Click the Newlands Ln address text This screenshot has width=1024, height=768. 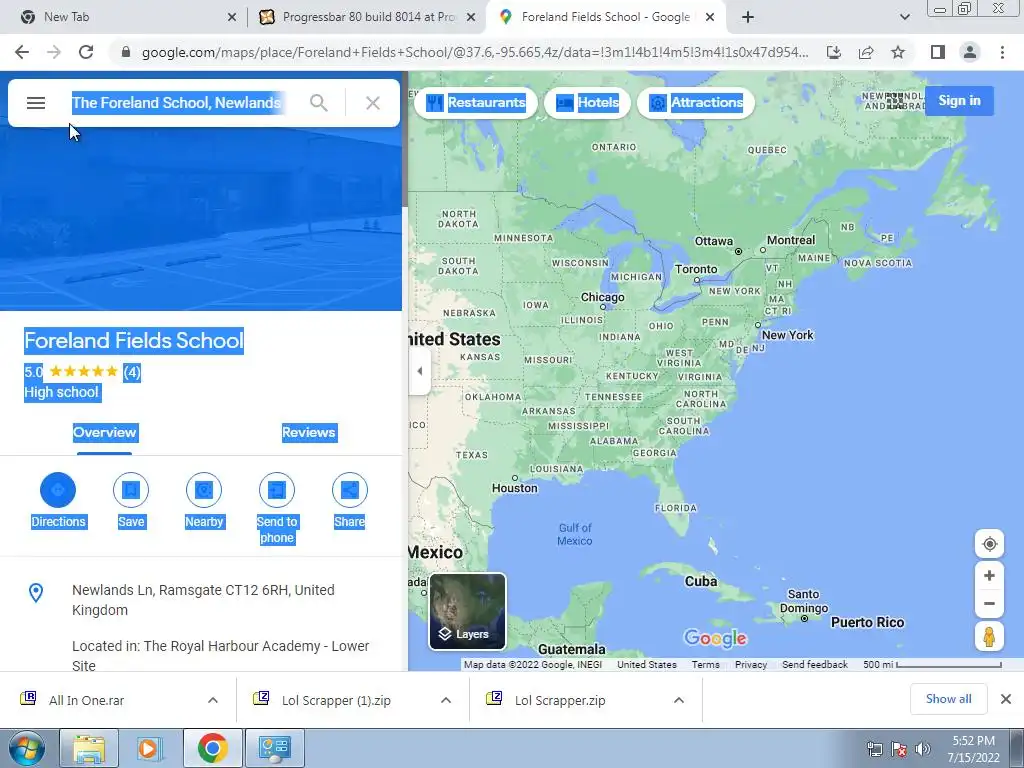(203, 600)
